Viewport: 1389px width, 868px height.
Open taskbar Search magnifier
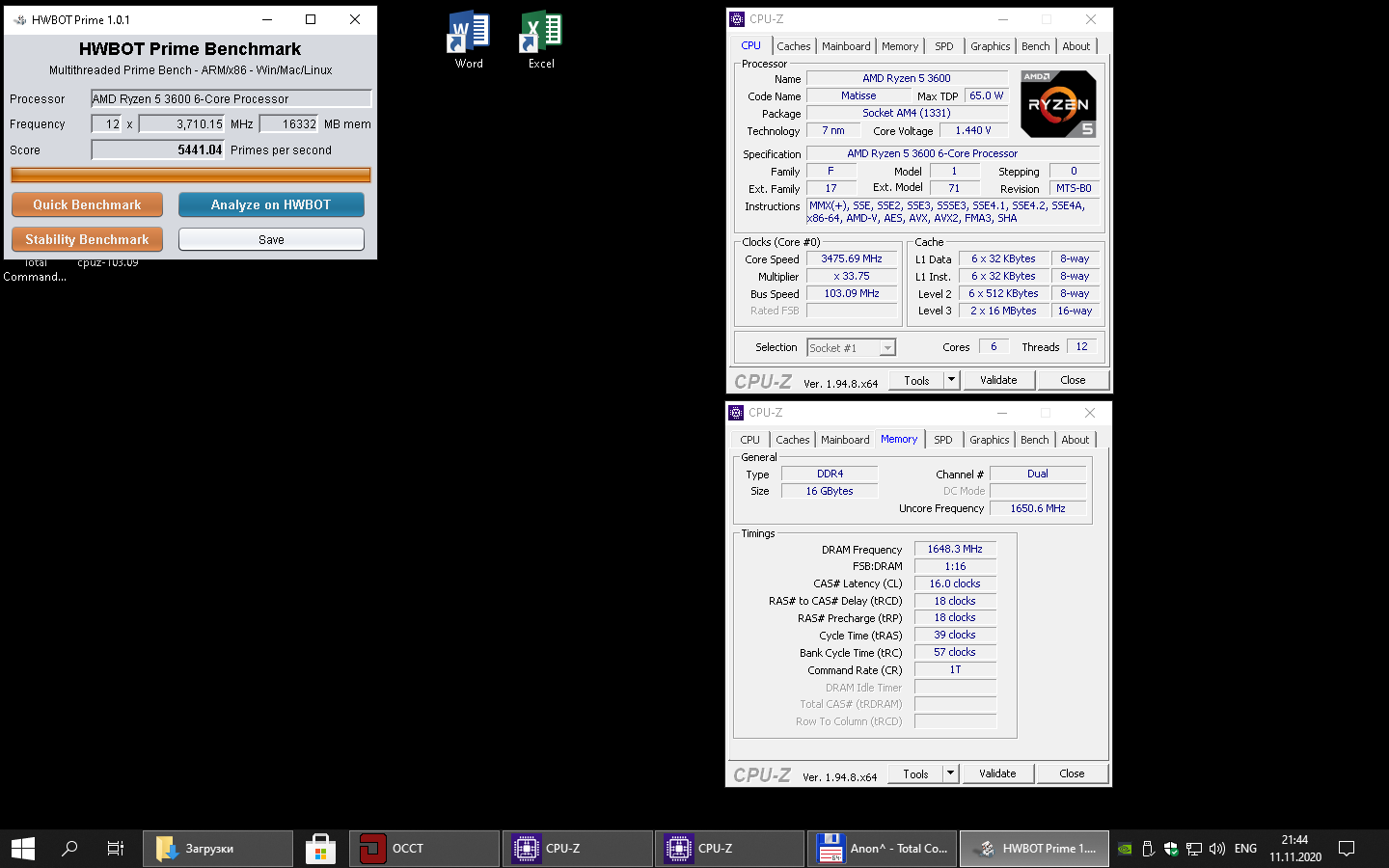[69, 849]
